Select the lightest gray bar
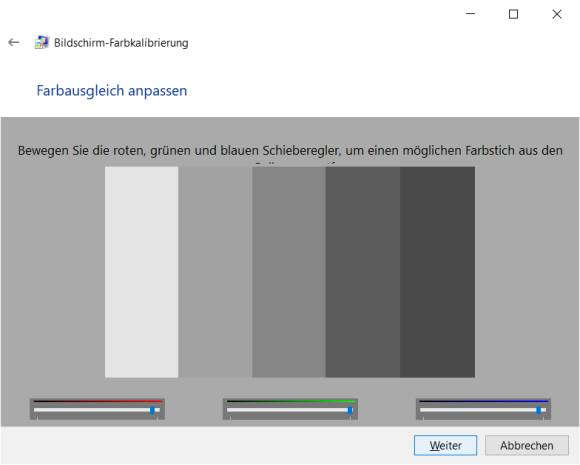 (x=141, y=272)
